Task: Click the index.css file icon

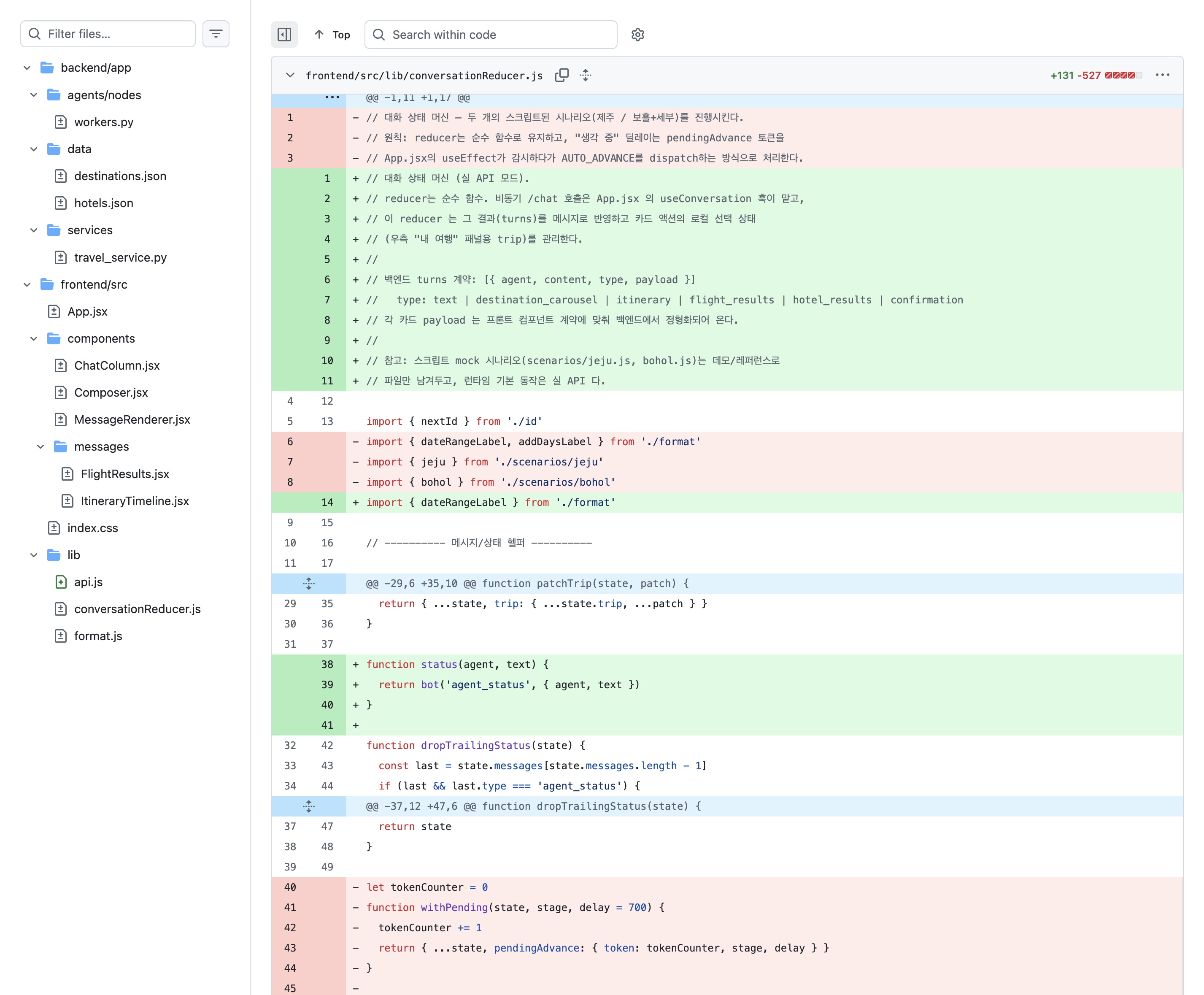Action: (54, 528)
